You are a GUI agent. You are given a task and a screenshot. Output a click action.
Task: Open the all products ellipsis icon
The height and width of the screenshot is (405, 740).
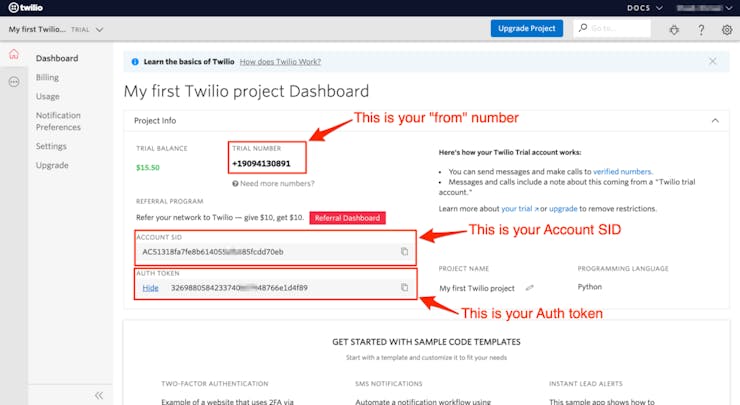(x=14, y=82)
